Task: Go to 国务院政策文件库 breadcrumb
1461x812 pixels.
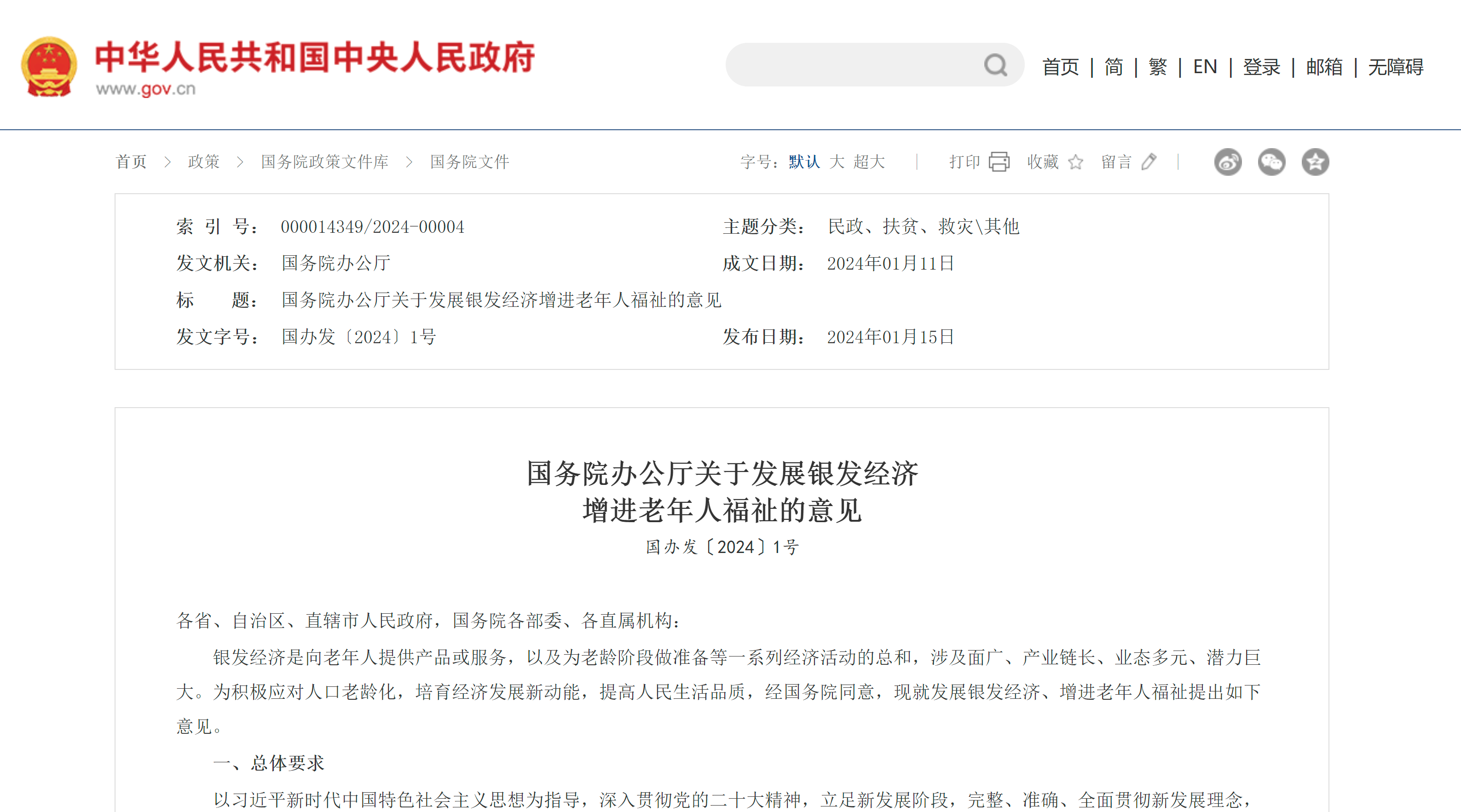Action: click(x=324, y=162)
